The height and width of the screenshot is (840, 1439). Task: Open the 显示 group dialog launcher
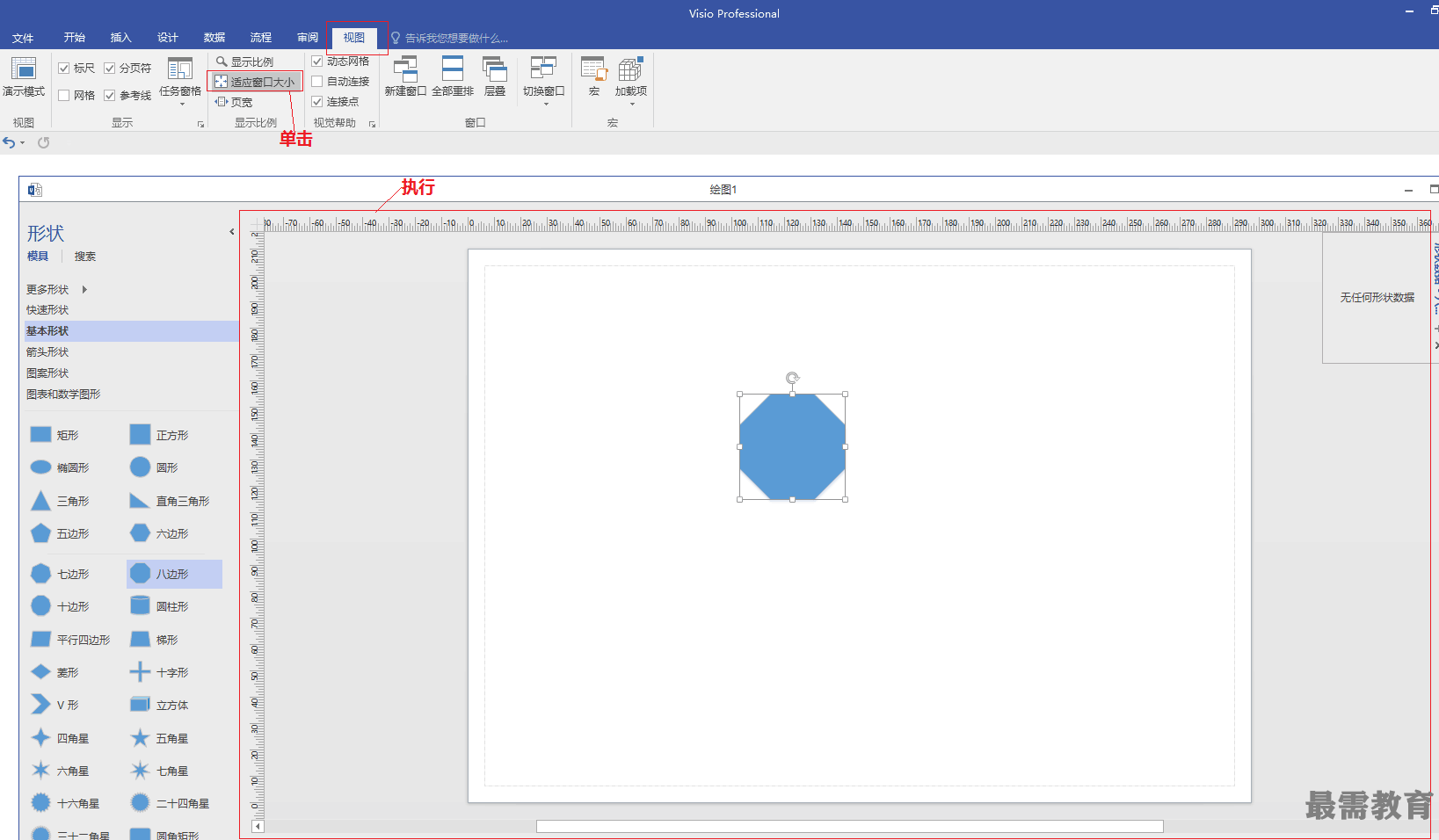coord(200,125)
